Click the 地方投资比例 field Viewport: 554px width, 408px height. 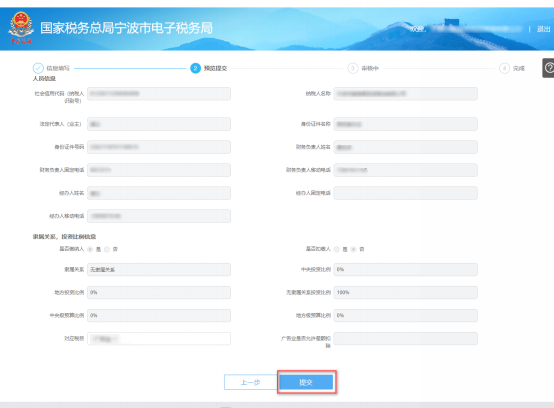pos(159,292)
